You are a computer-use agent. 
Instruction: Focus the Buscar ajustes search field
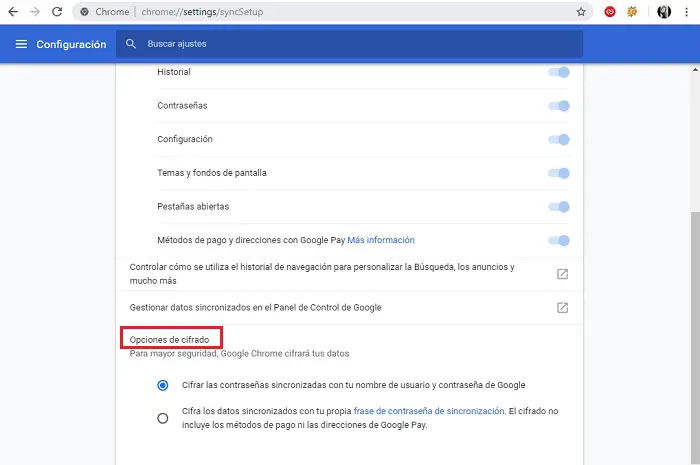tap(349, 44)
